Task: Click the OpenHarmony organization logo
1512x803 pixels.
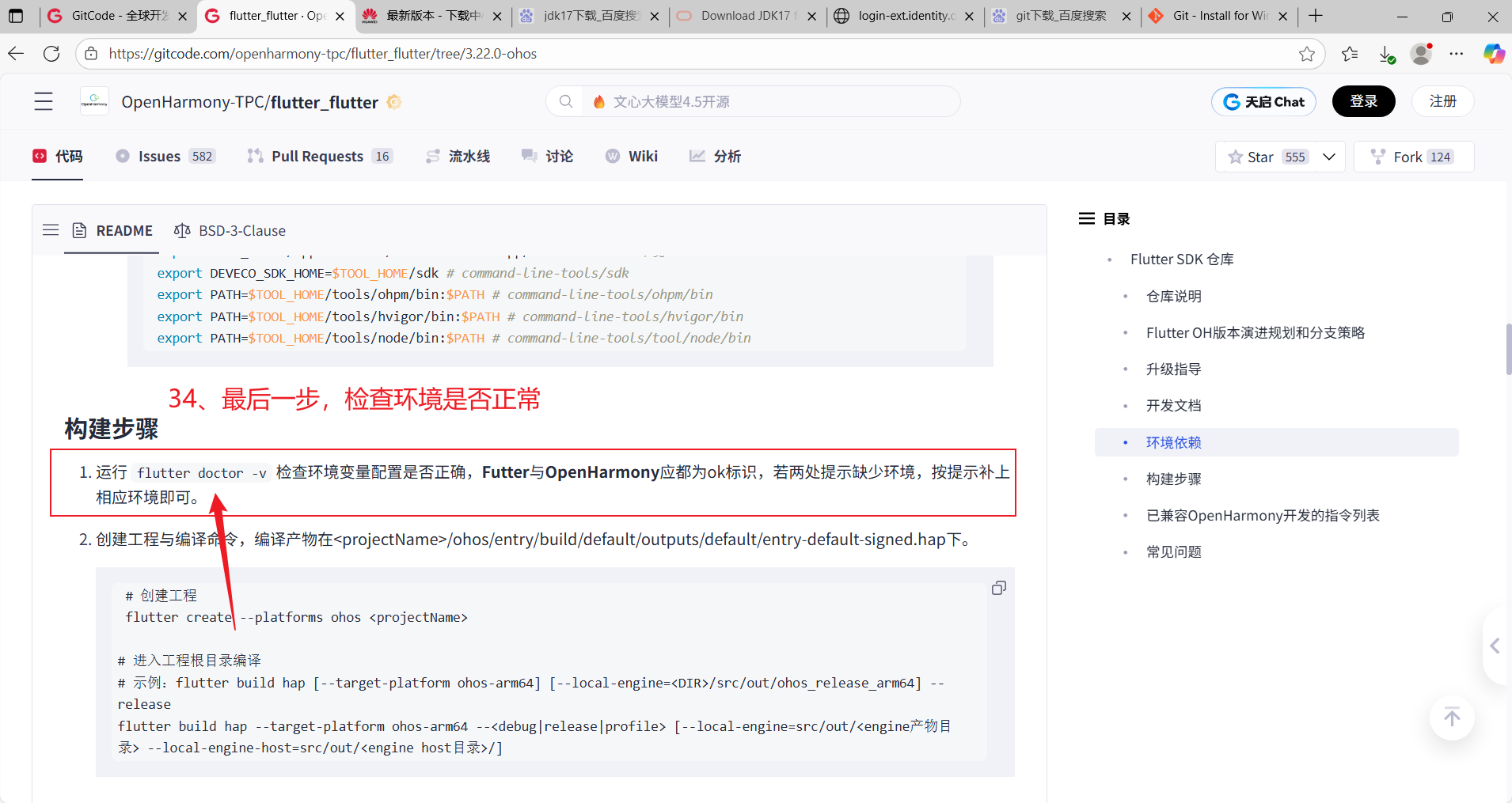Action: (94, 101)
